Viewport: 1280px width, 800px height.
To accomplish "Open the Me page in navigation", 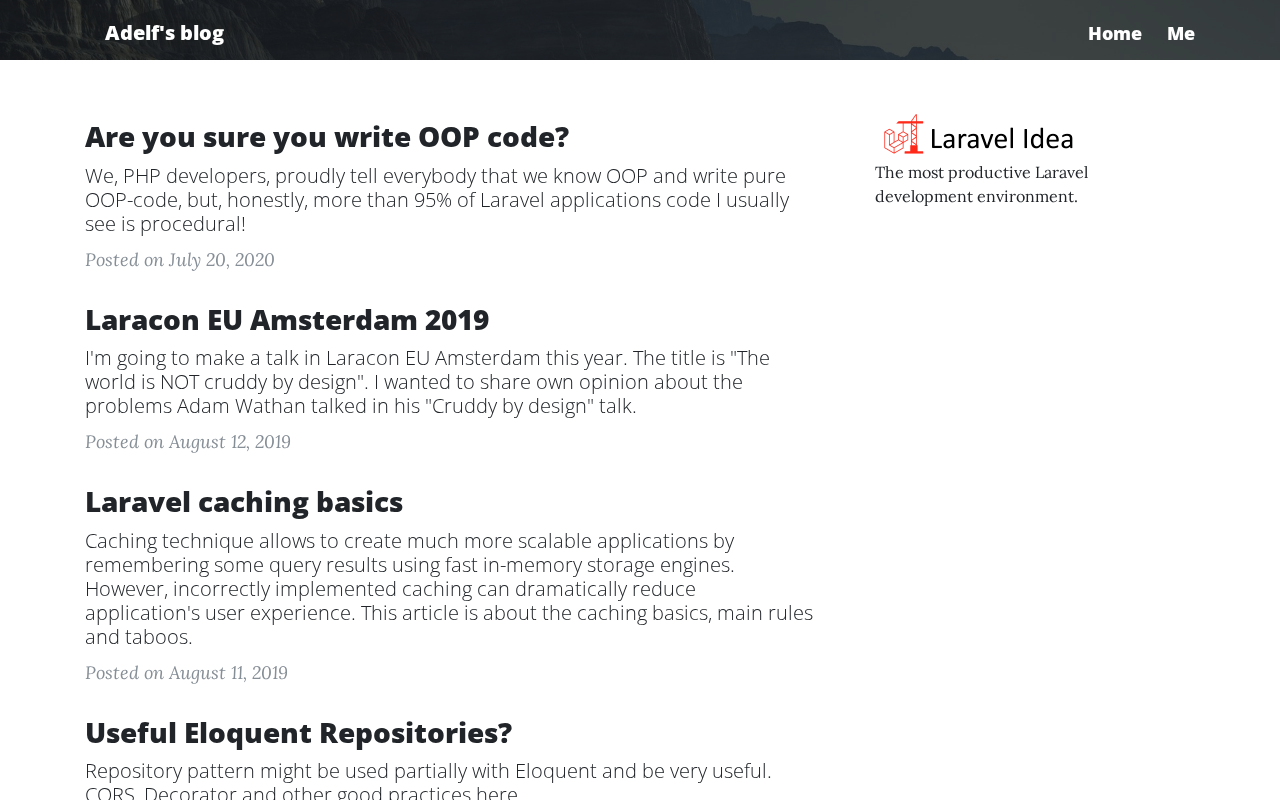I will click(1180, 33).
